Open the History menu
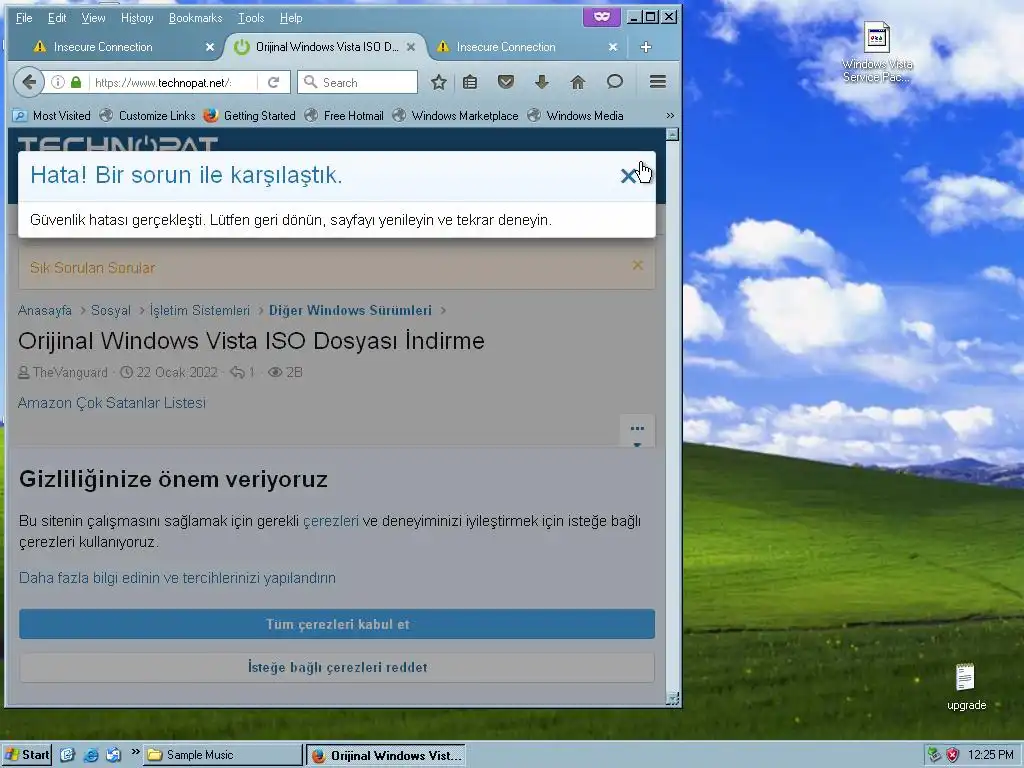The width and height of the screenshot is (1024, 768). coord(137,18)
